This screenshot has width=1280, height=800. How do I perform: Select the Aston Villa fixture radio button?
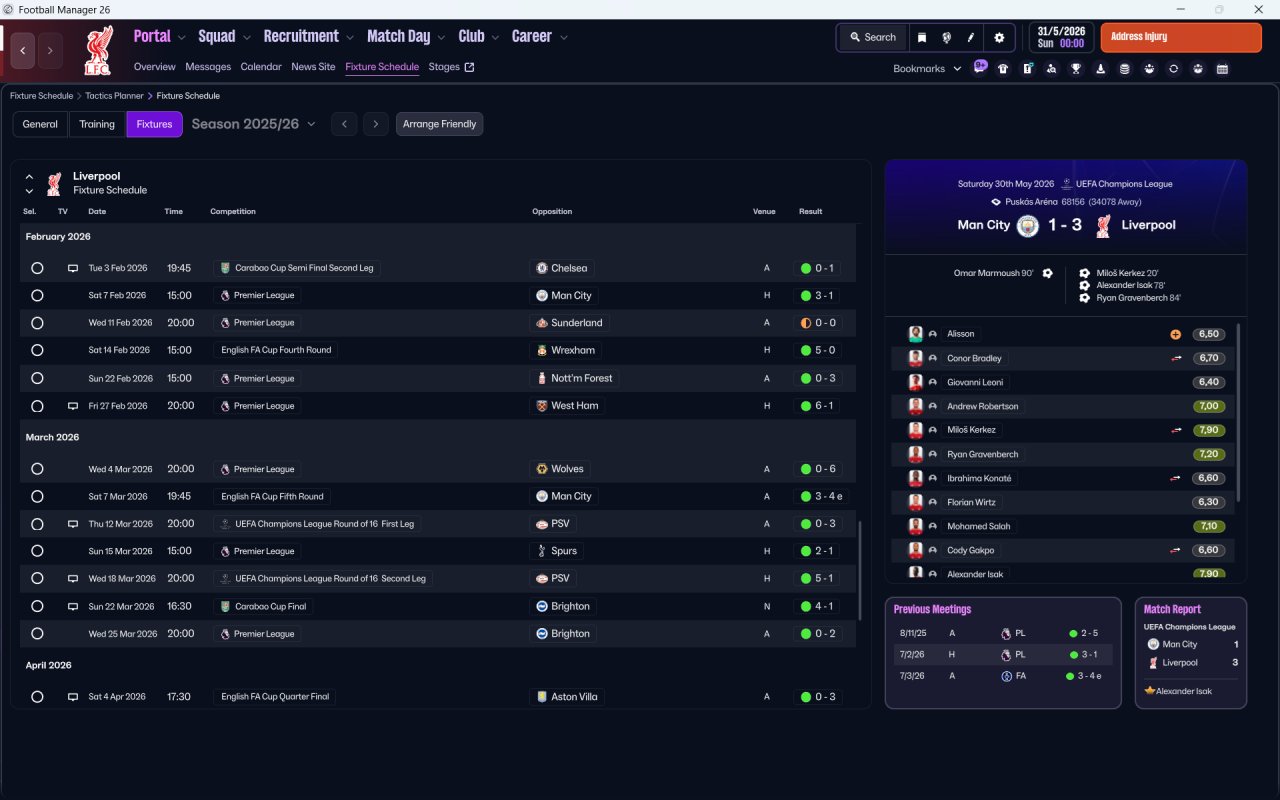(37, 697)
